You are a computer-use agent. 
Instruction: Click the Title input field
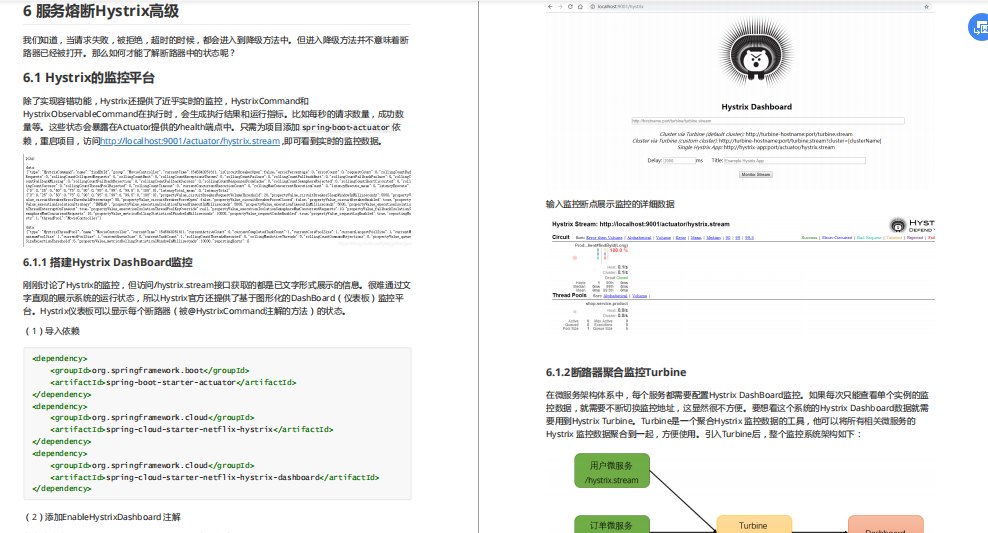coord(794,161)
